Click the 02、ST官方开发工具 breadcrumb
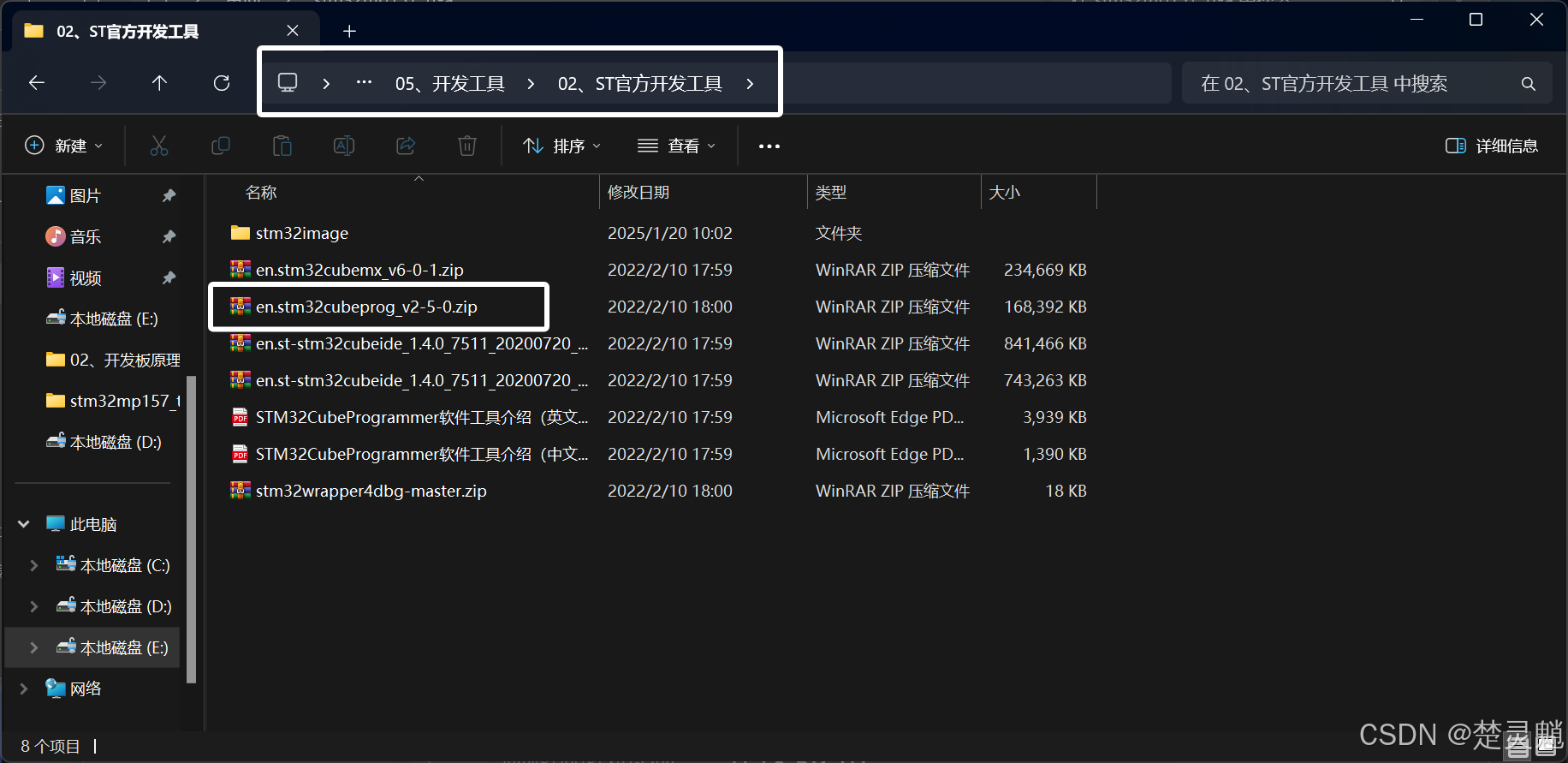 (639, 83)
